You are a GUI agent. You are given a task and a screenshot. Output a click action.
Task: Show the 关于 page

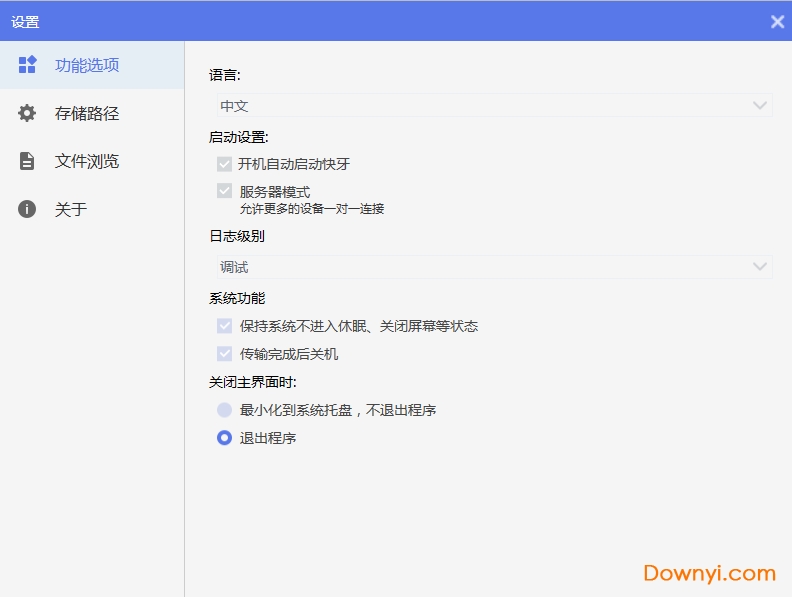[x=71, y=209]
